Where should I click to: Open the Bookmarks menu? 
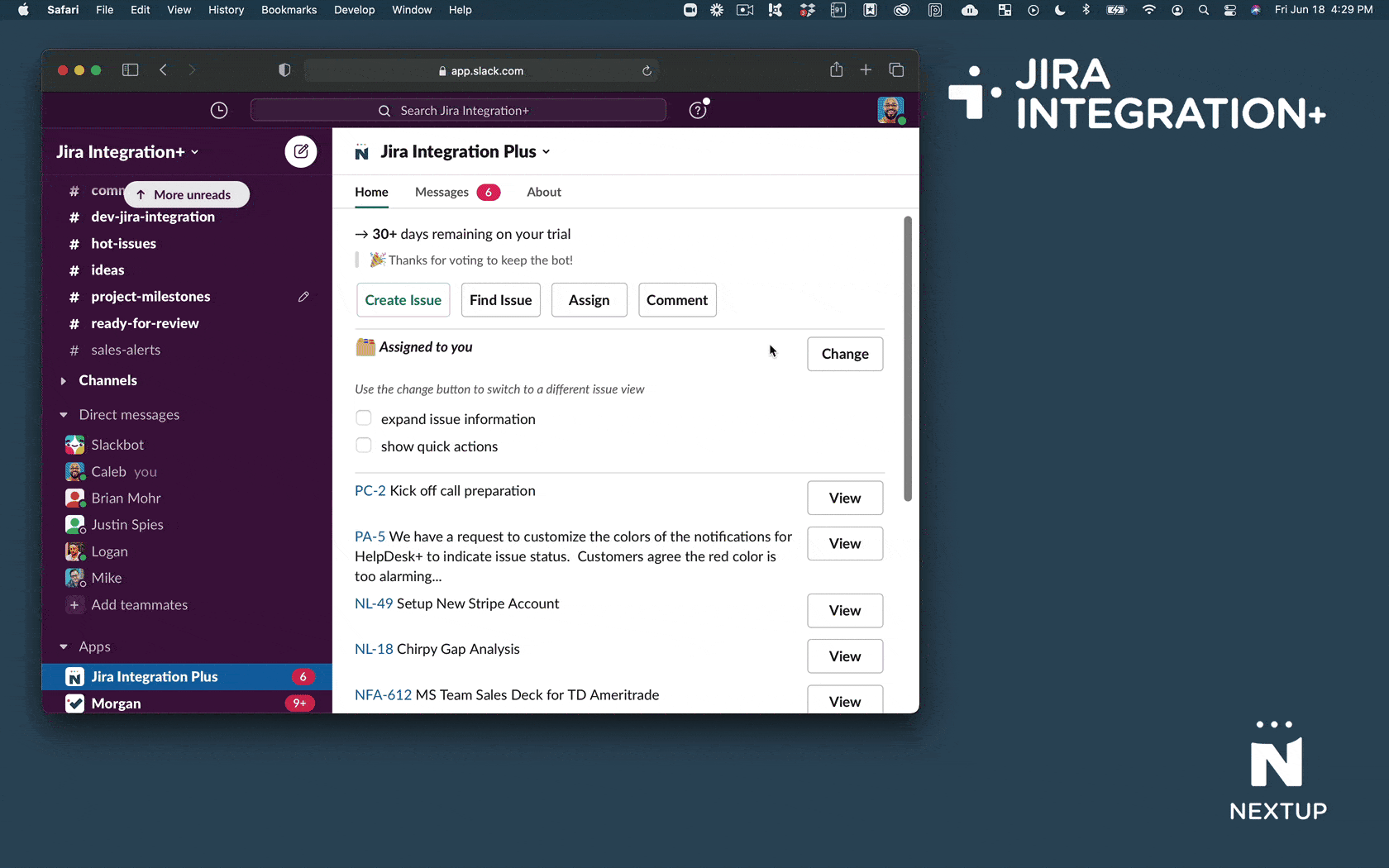tap(289, 10)
